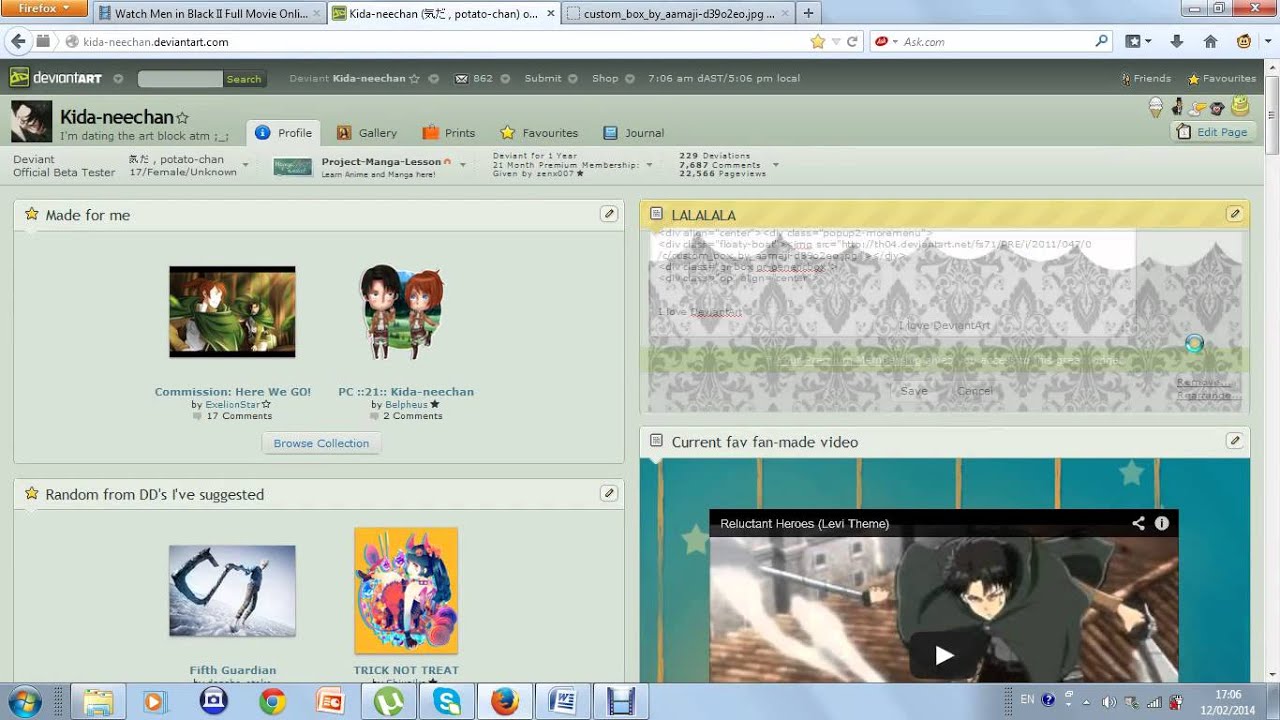Switch to Watch Men in Black II browser tab
The image size is (1280, 720).
point(211,14)
